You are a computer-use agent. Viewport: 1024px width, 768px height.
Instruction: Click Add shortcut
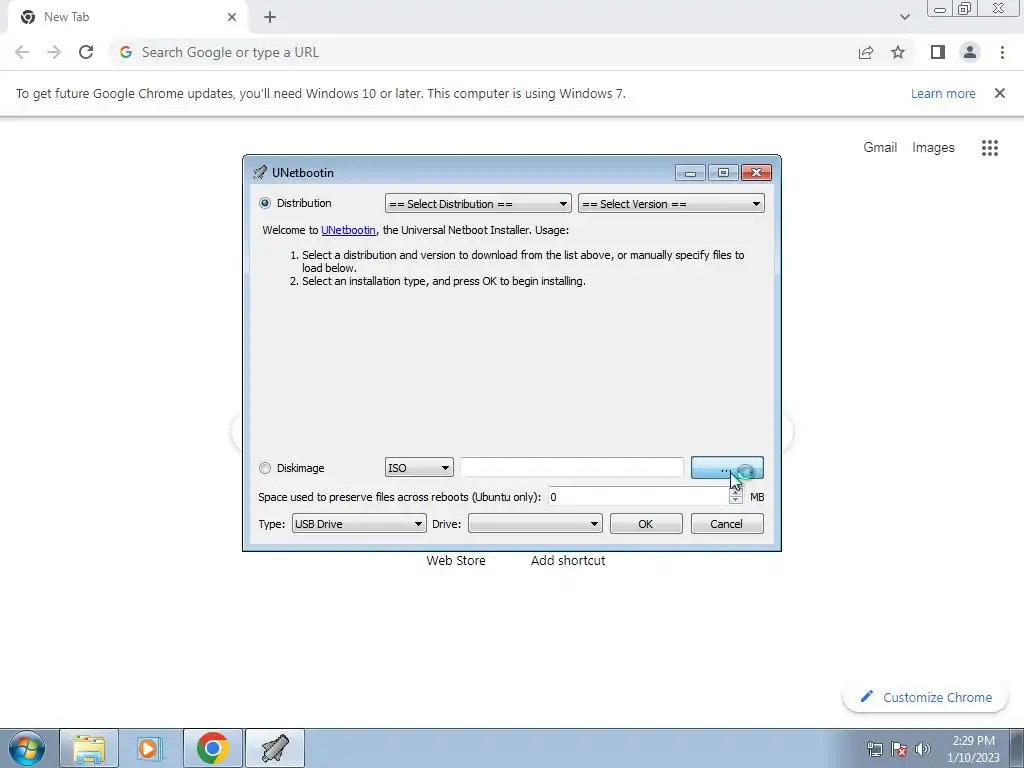(x=568, y=560)
